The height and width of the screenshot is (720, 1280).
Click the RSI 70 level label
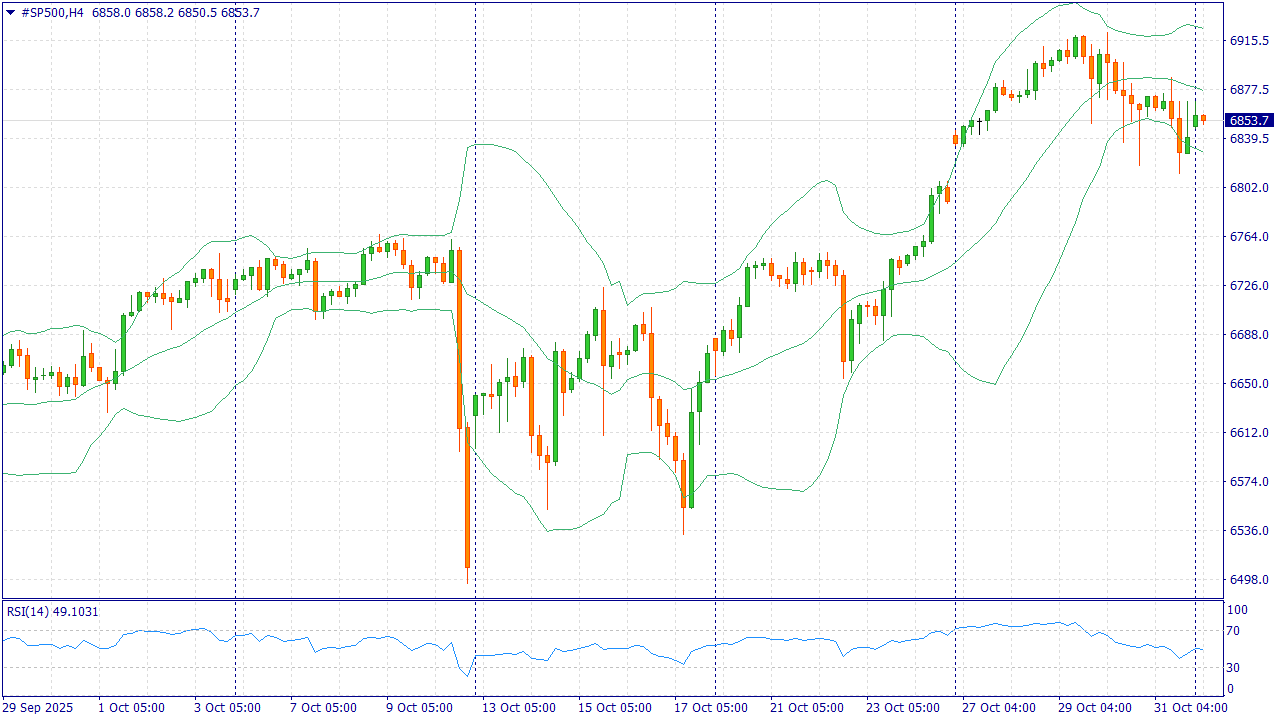[x=1235, y=631]
